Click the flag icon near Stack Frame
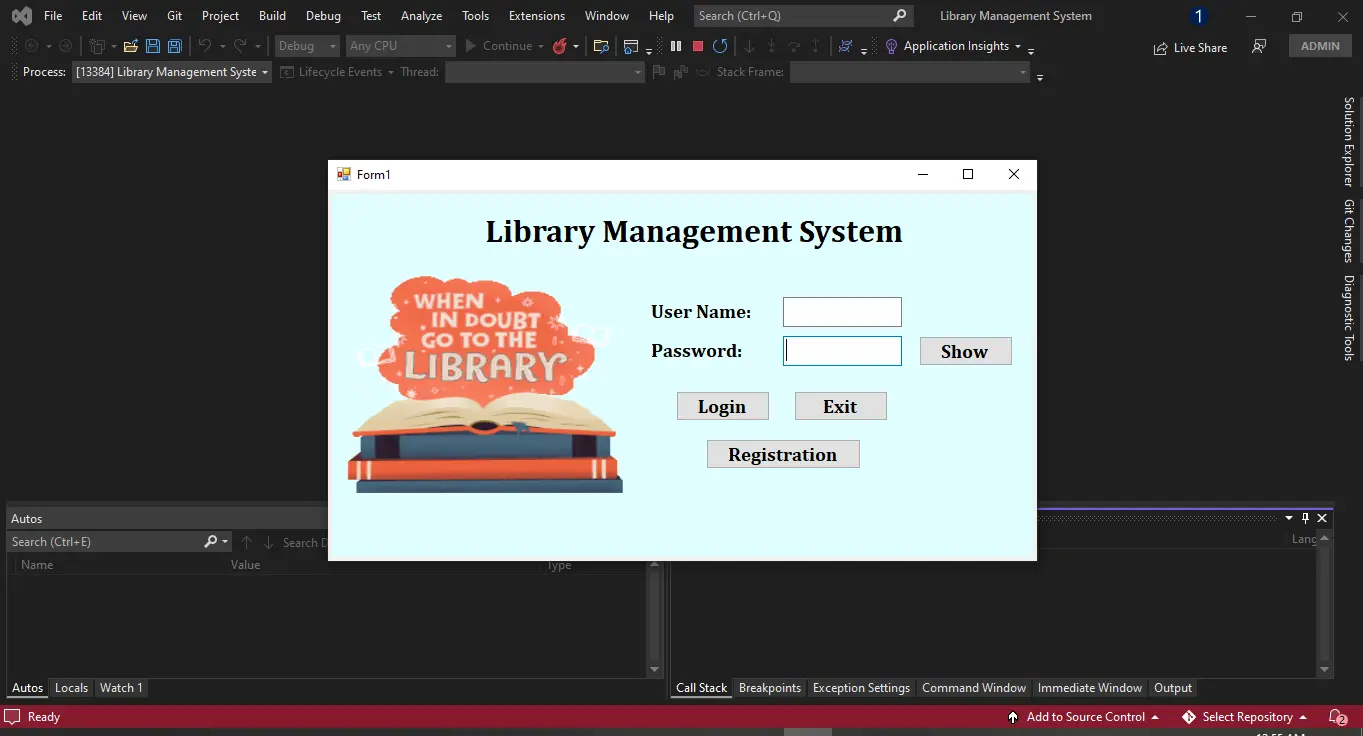 click(x=658, y=72)
